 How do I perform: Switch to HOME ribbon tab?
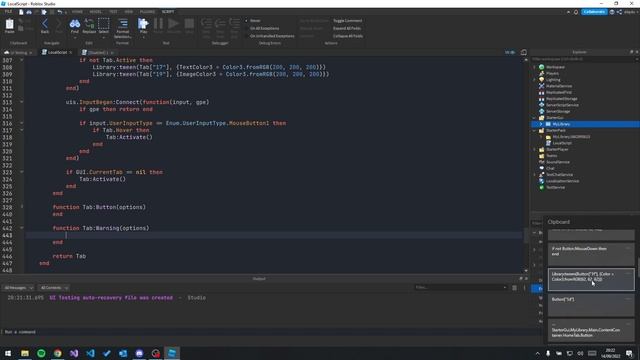(77, 12)
